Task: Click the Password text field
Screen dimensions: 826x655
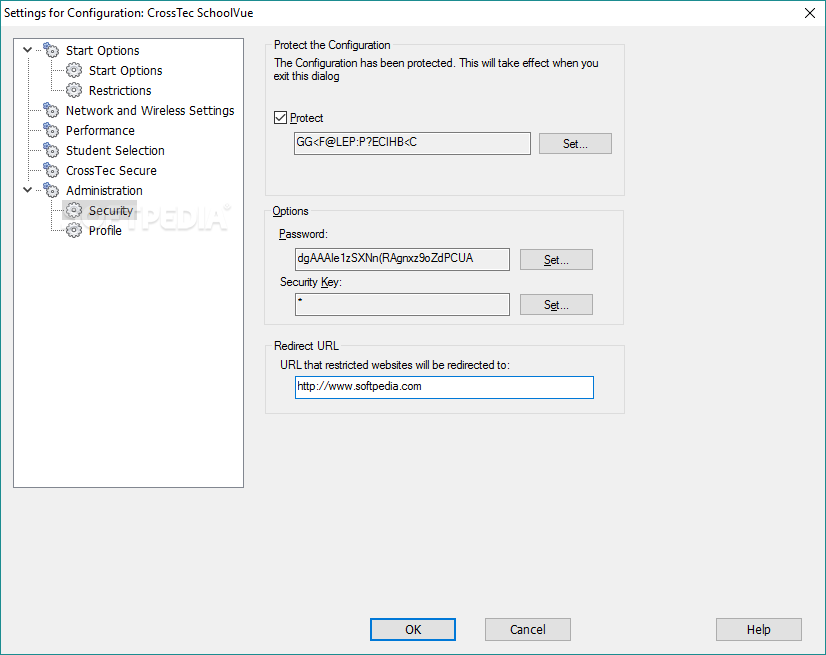Action: pyautogui.click(x=402, y=259)
